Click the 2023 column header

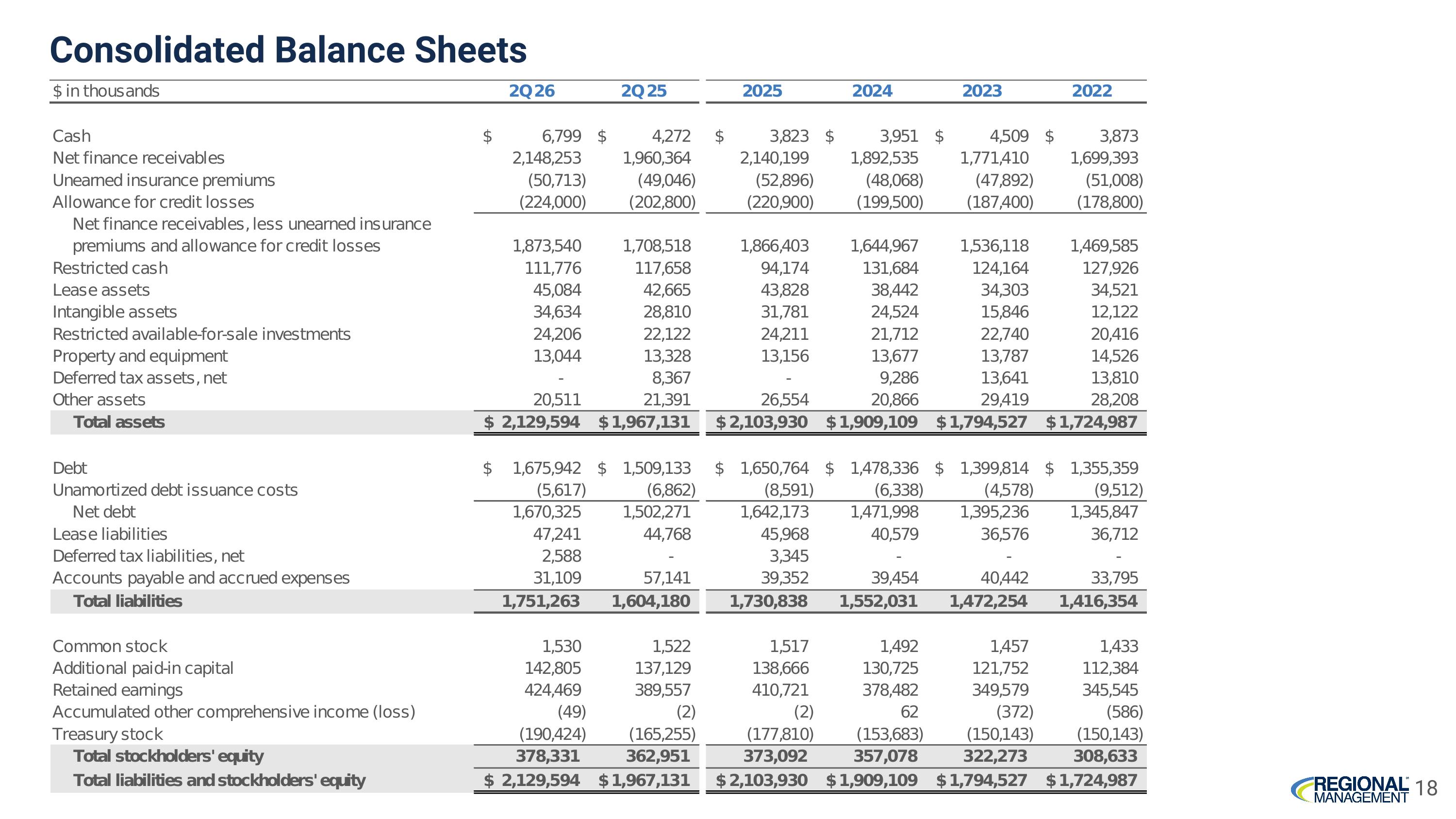point(982,91)
